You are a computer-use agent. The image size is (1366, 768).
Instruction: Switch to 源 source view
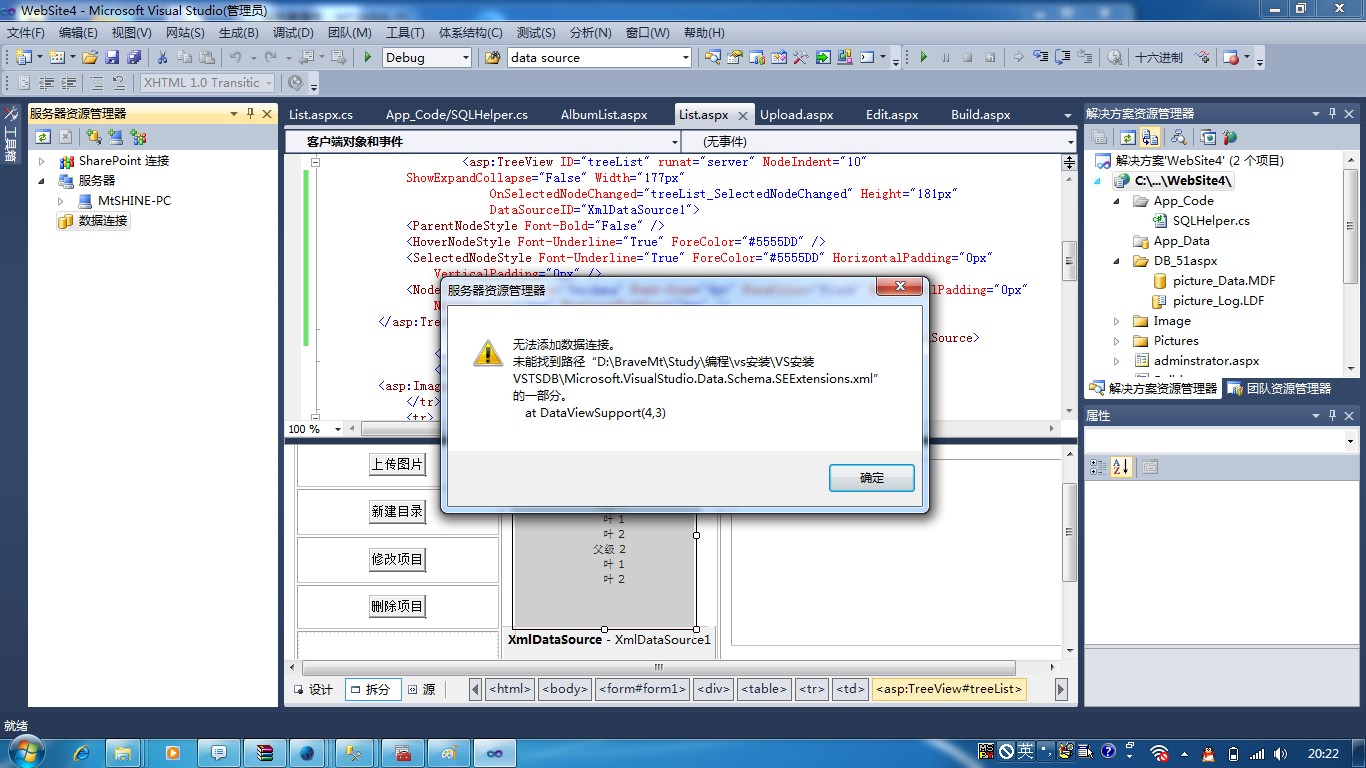pyautogui.click(x=422, y=690)
